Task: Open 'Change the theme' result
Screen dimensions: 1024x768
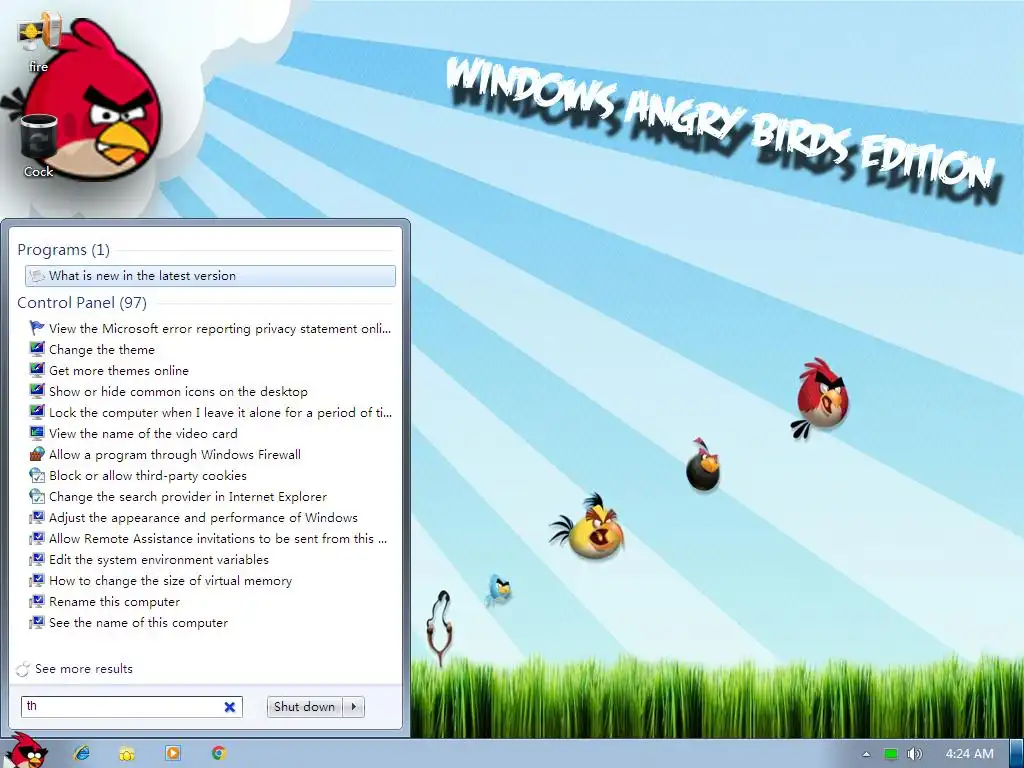Action: pyautogui.click(x=210, y=349)
